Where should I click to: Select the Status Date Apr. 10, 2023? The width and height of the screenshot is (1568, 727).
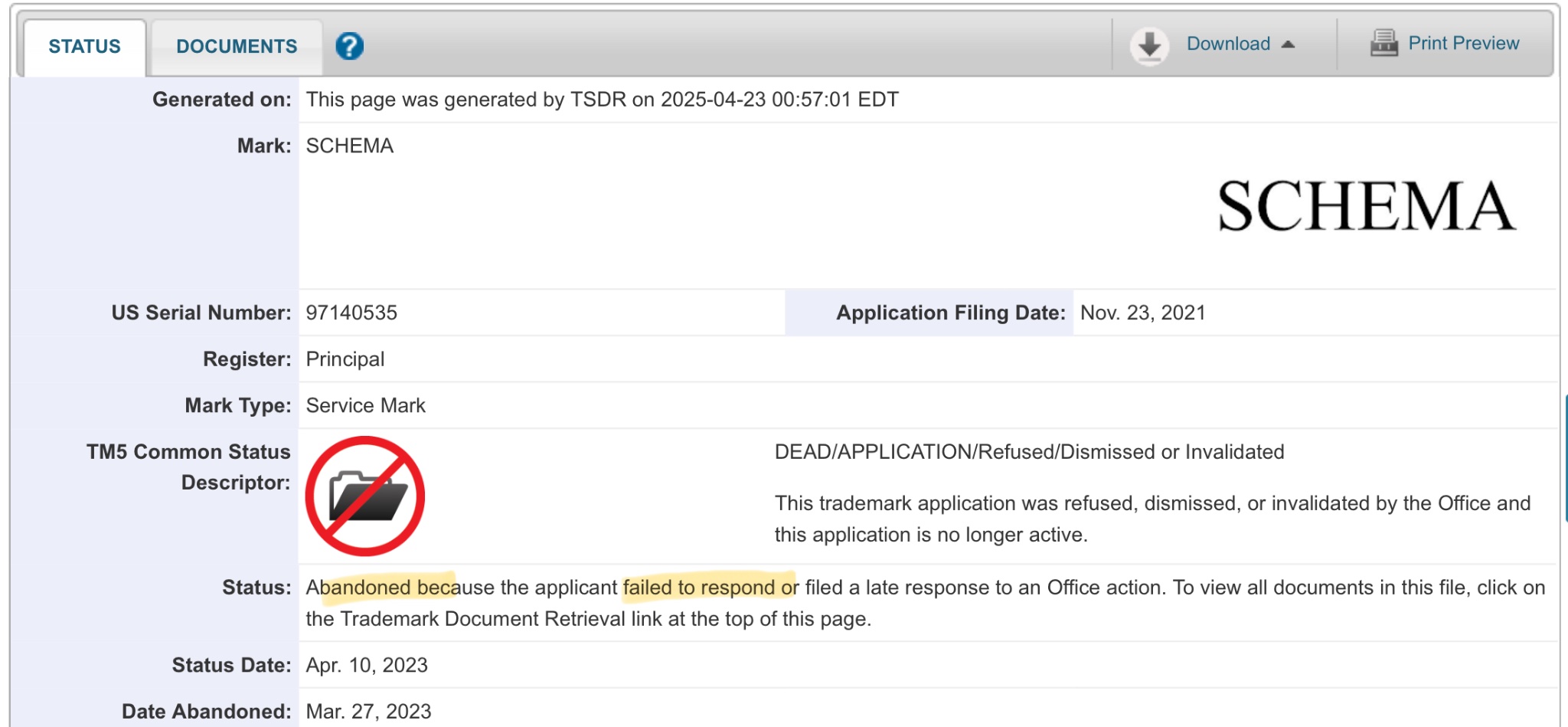[x=367, y=665]
